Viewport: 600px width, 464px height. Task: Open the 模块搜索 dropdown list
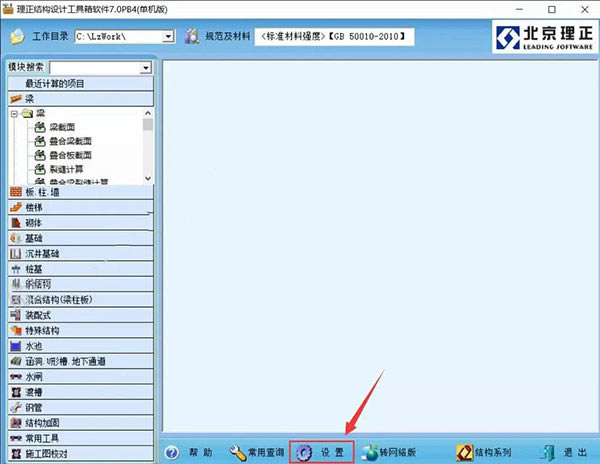point(146,68)
